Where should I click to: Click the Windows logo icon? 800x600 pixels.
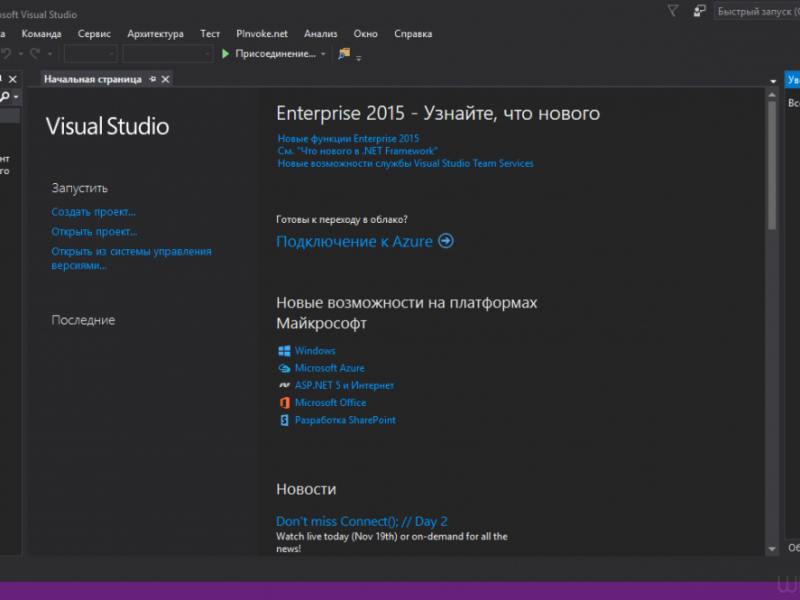tap(284, 351)
